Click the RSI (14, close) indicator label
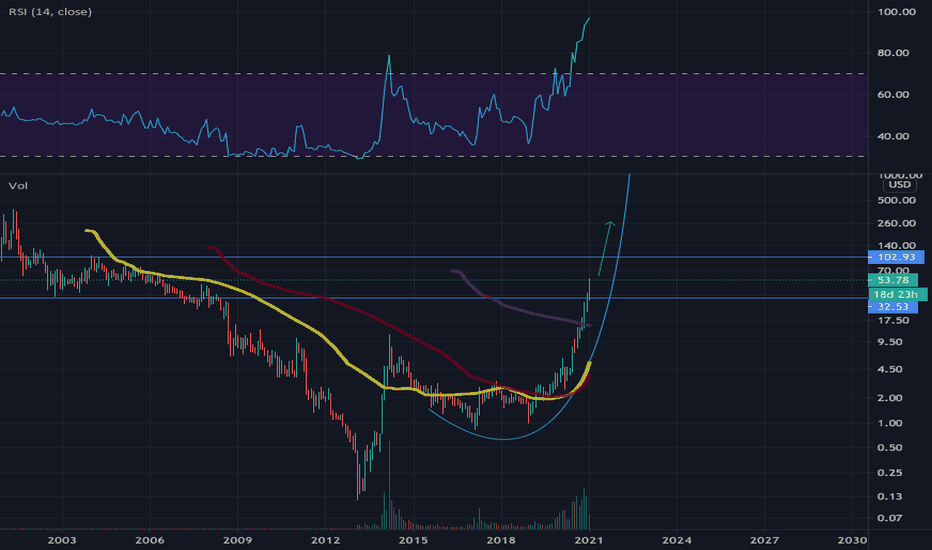932x550 pixels. coord(51,12)
